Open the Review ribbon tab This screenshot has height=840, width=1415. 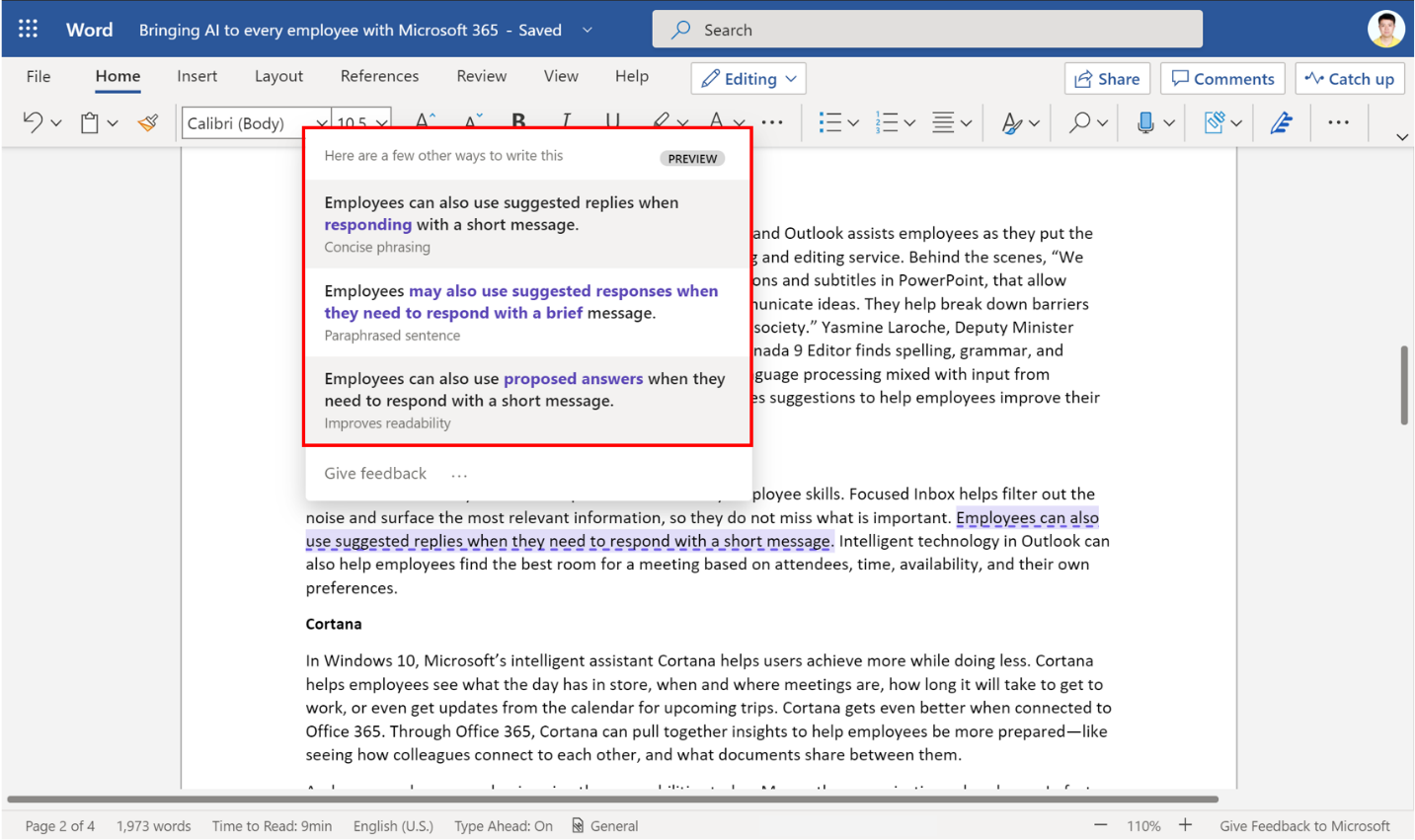(481, 76)
